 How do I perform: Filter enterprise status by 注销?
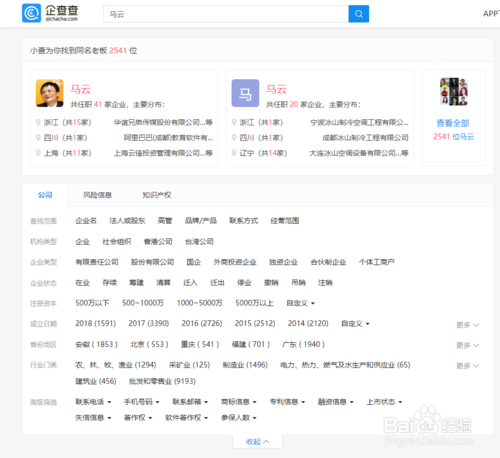pyautogui.click(x=325, y=283)
